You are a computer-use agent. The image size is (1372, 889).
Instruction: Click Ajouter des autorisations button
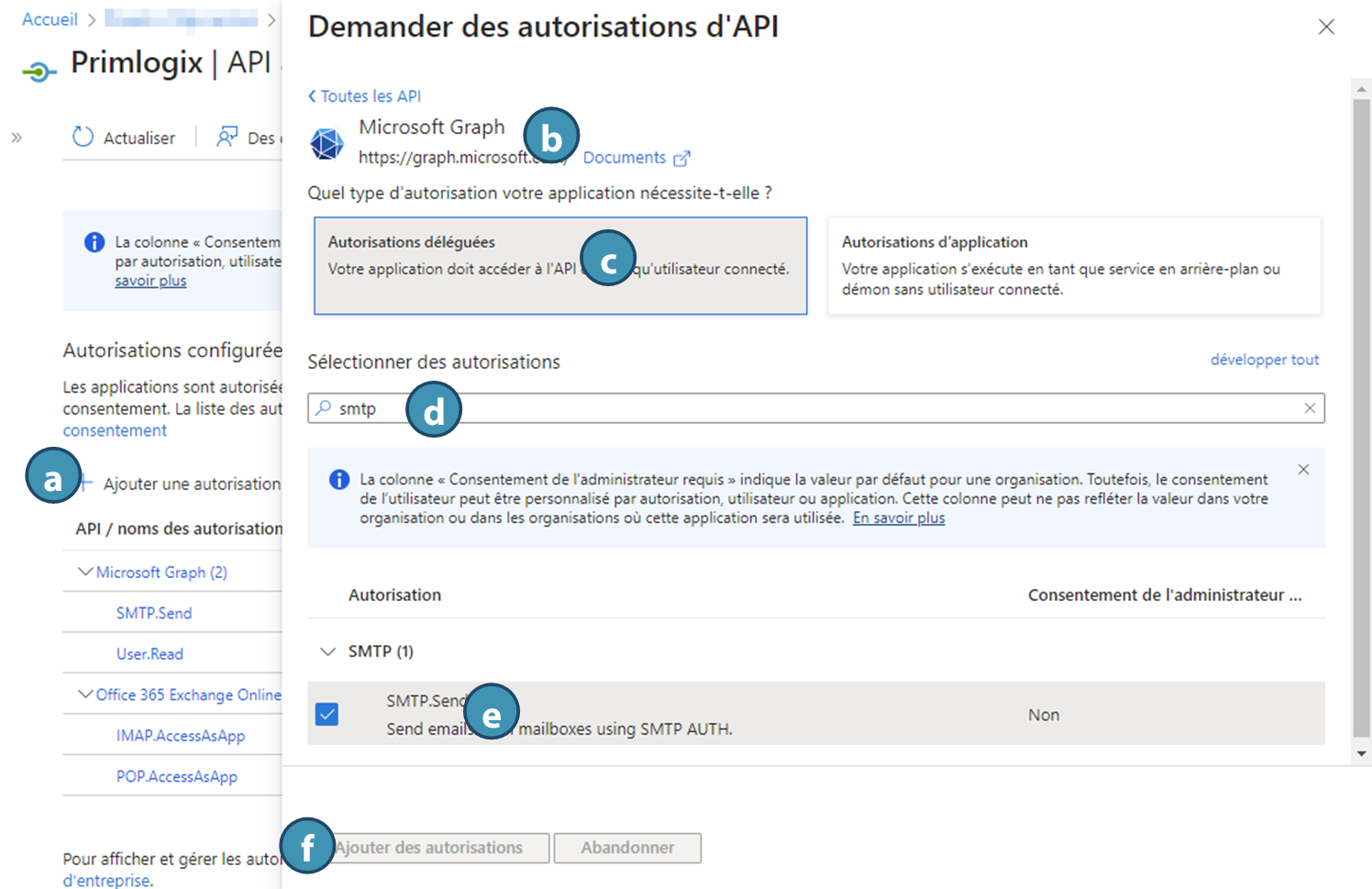click(x=428, y=848)
